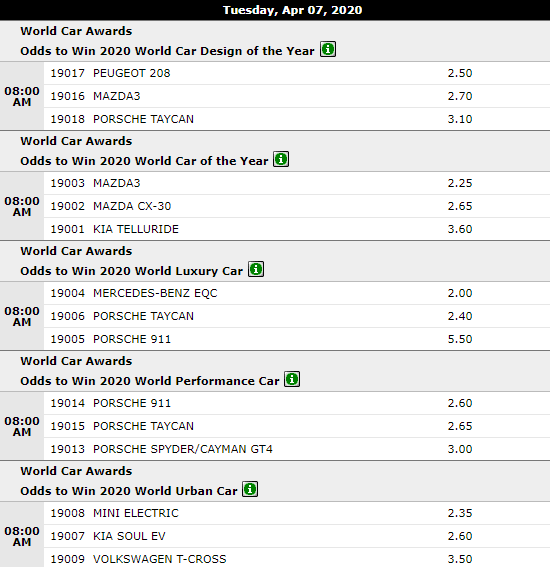Click rotation number 19008

click(67, 513)
